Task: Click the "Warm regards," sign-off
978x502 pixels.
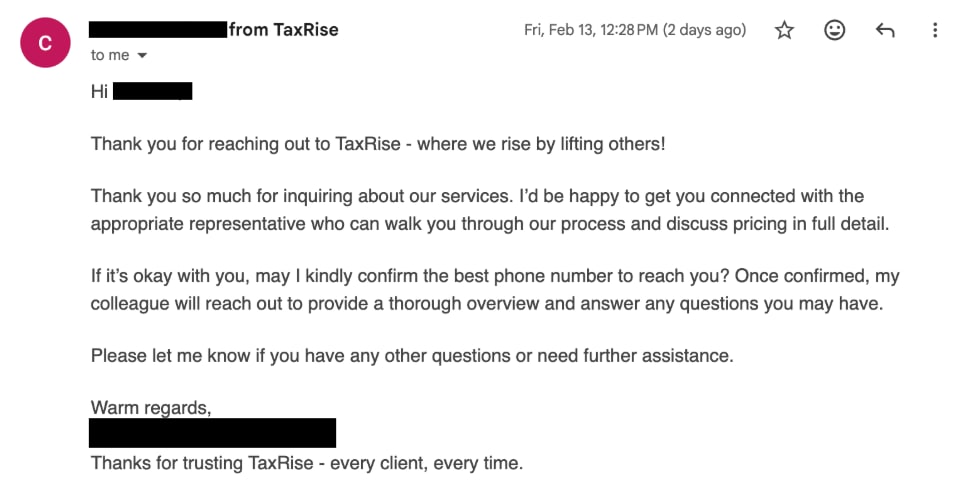Action: (x=150, y=407)
